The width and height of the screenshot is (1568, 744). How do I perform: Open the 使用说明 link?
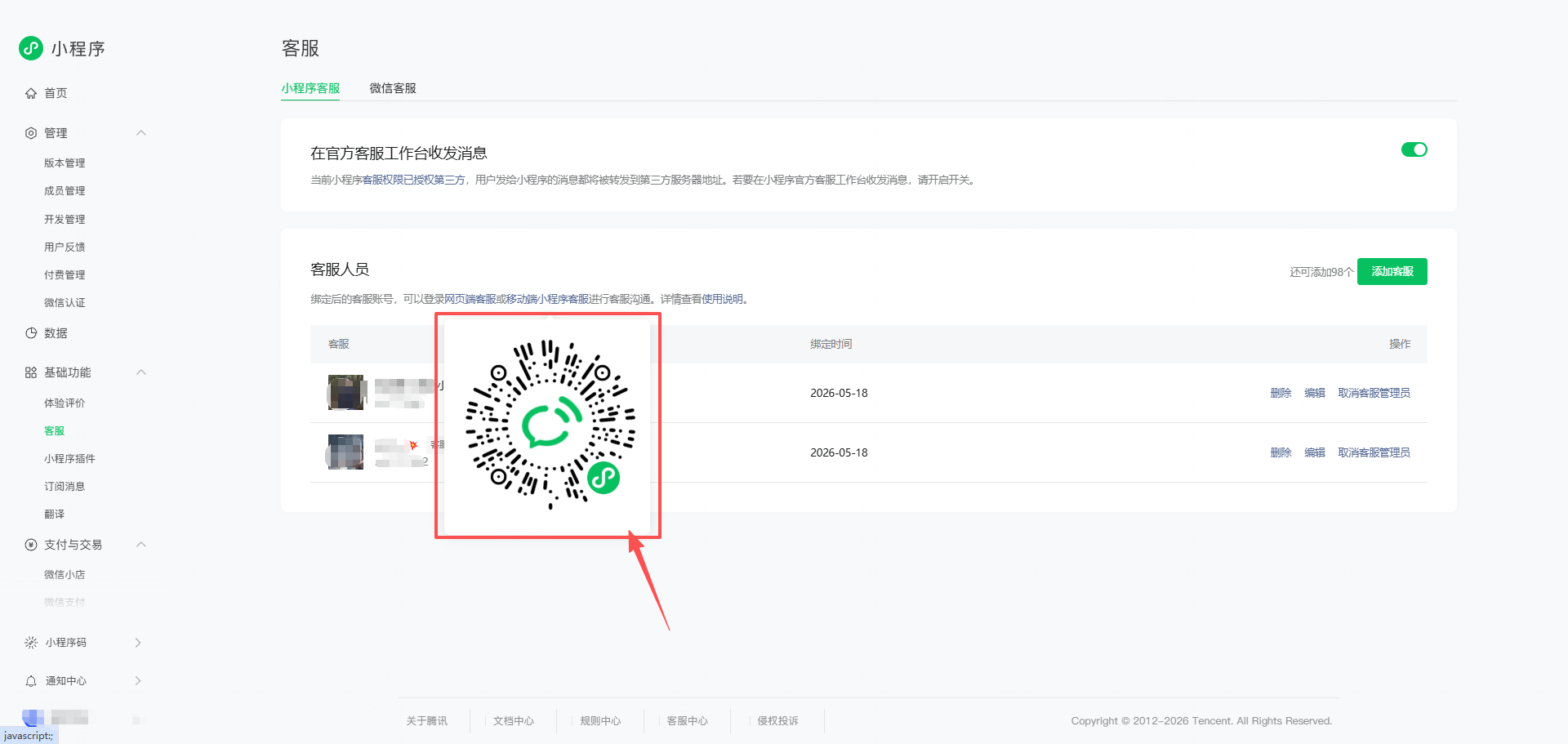pyautogui.click(x=723, y=299)
